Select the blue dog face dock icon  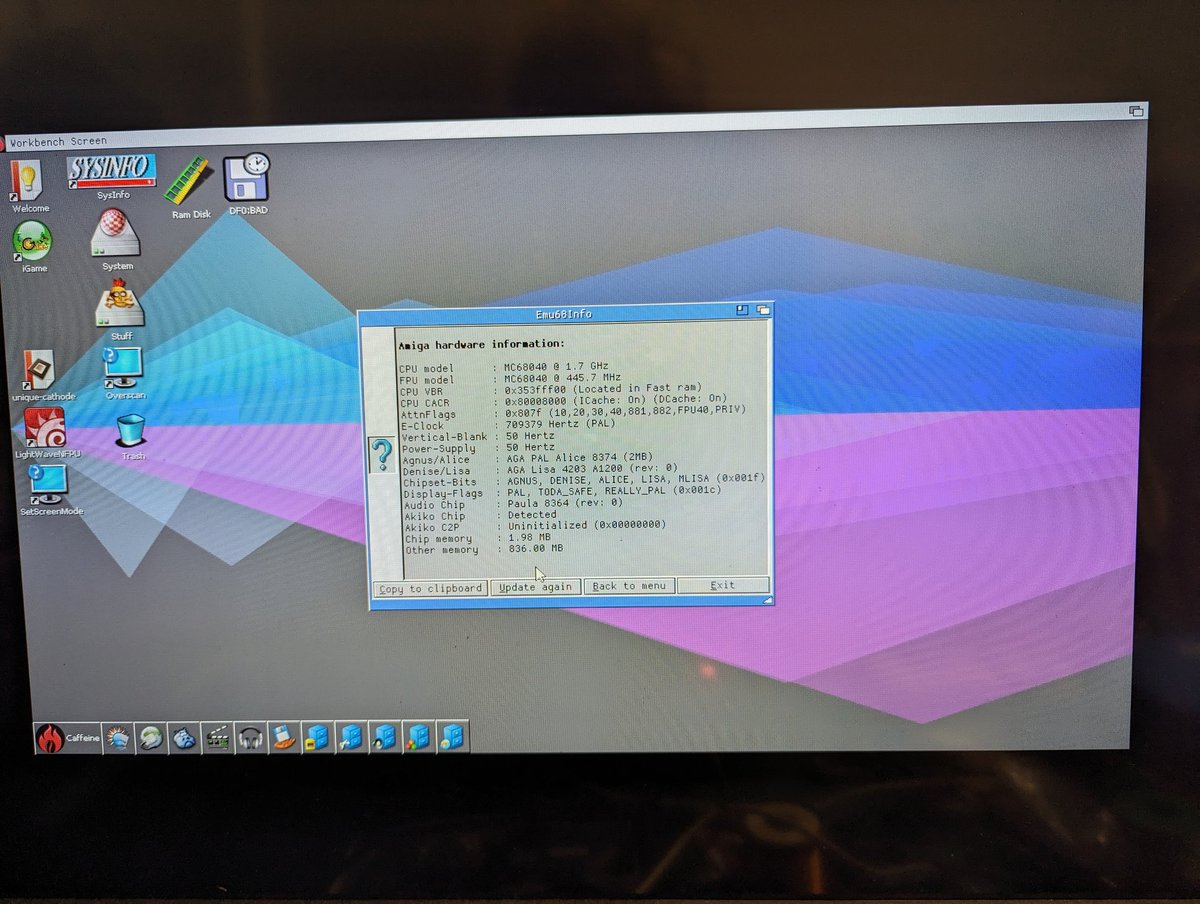[x=185, y=738]
